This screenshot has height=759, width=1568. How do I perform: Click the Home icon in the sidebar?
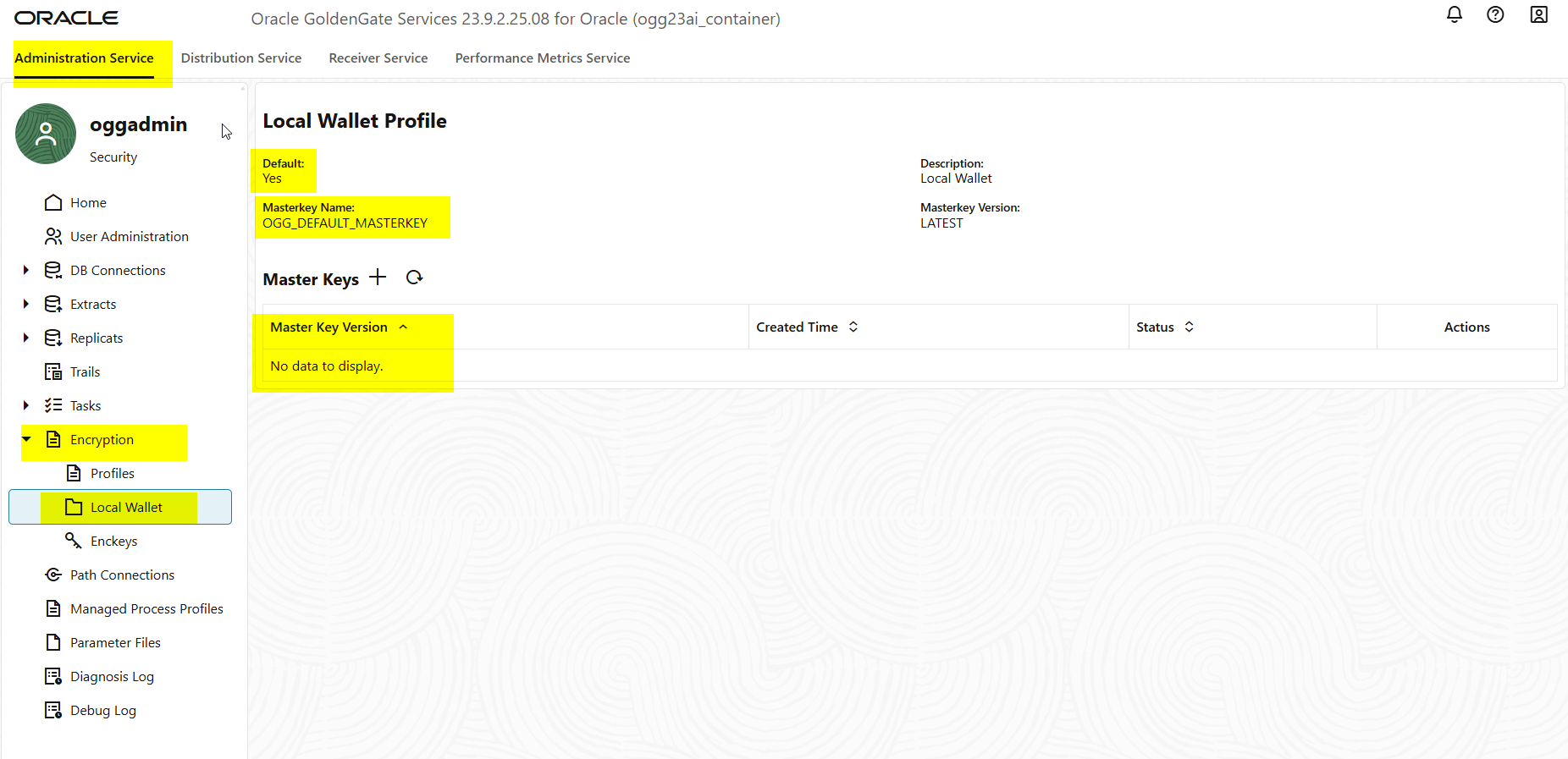53,202
